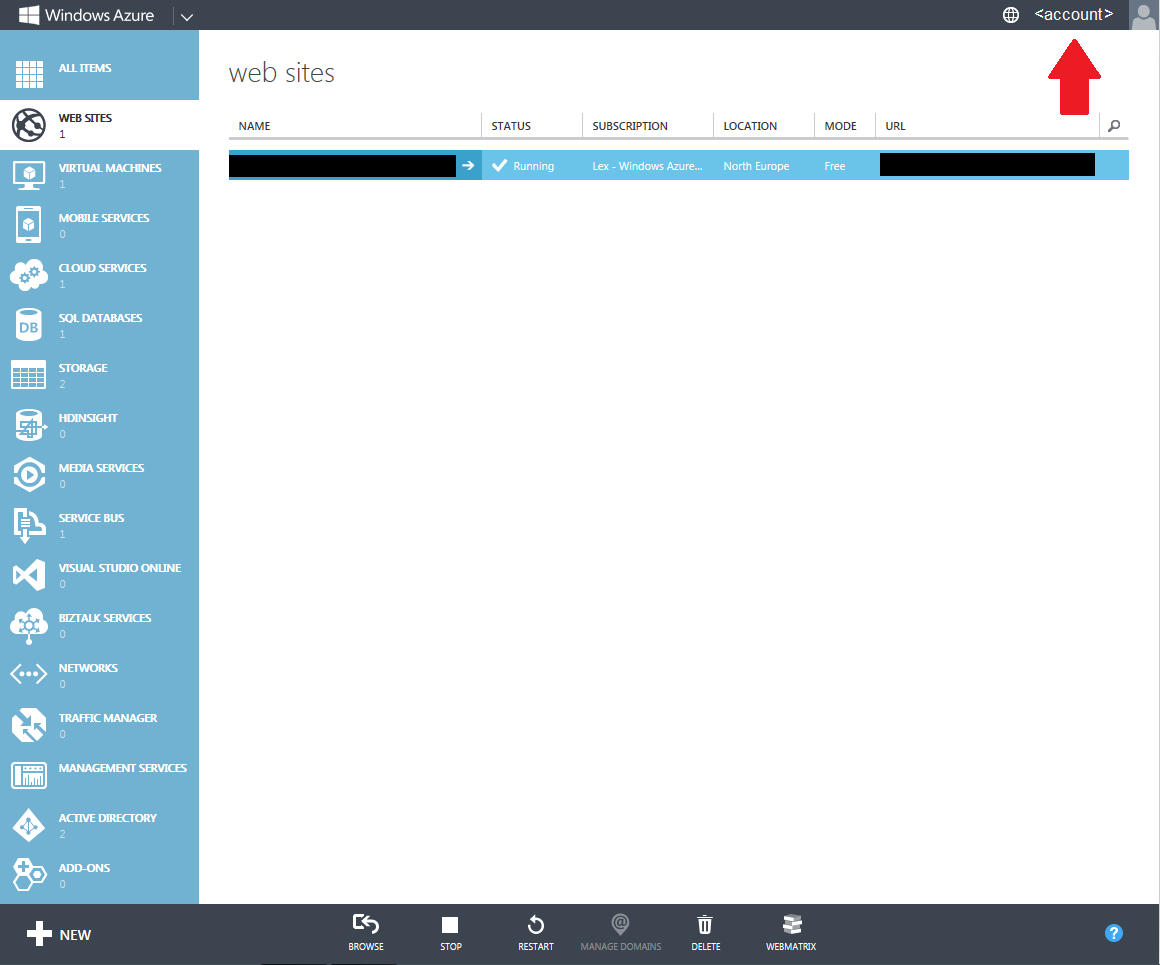1160x965 pixels.
Task: Open Storage table icon
Action: pyautogui.click(x=29, y=375)
